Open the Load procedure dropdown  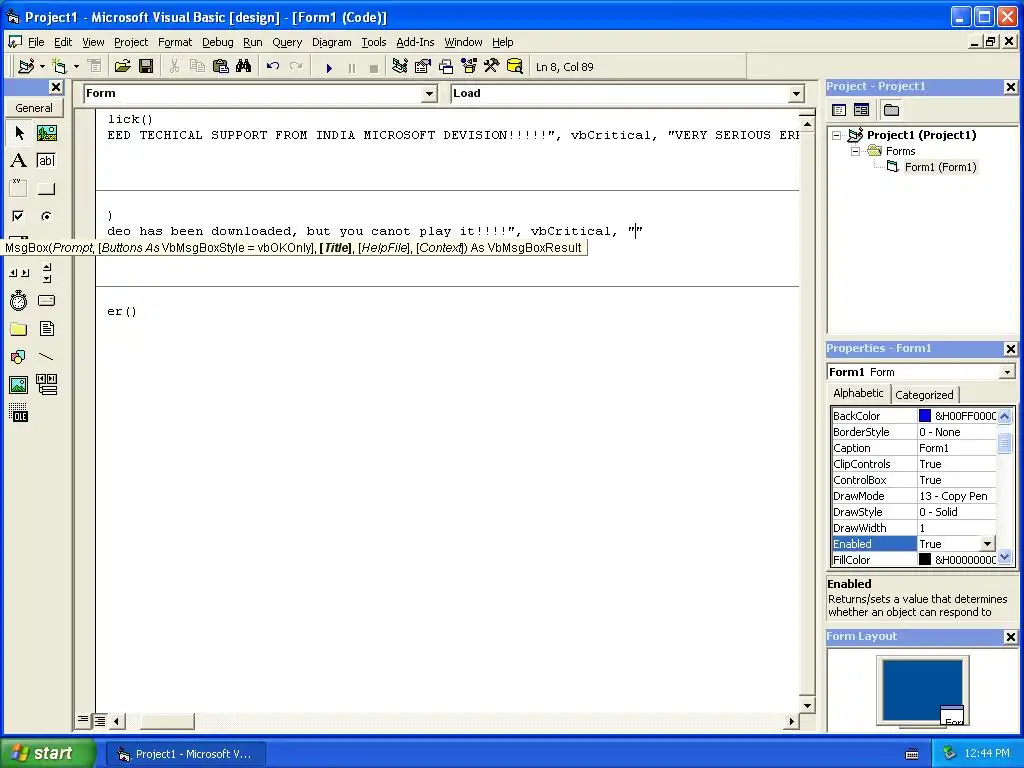[x=796, y=94]
